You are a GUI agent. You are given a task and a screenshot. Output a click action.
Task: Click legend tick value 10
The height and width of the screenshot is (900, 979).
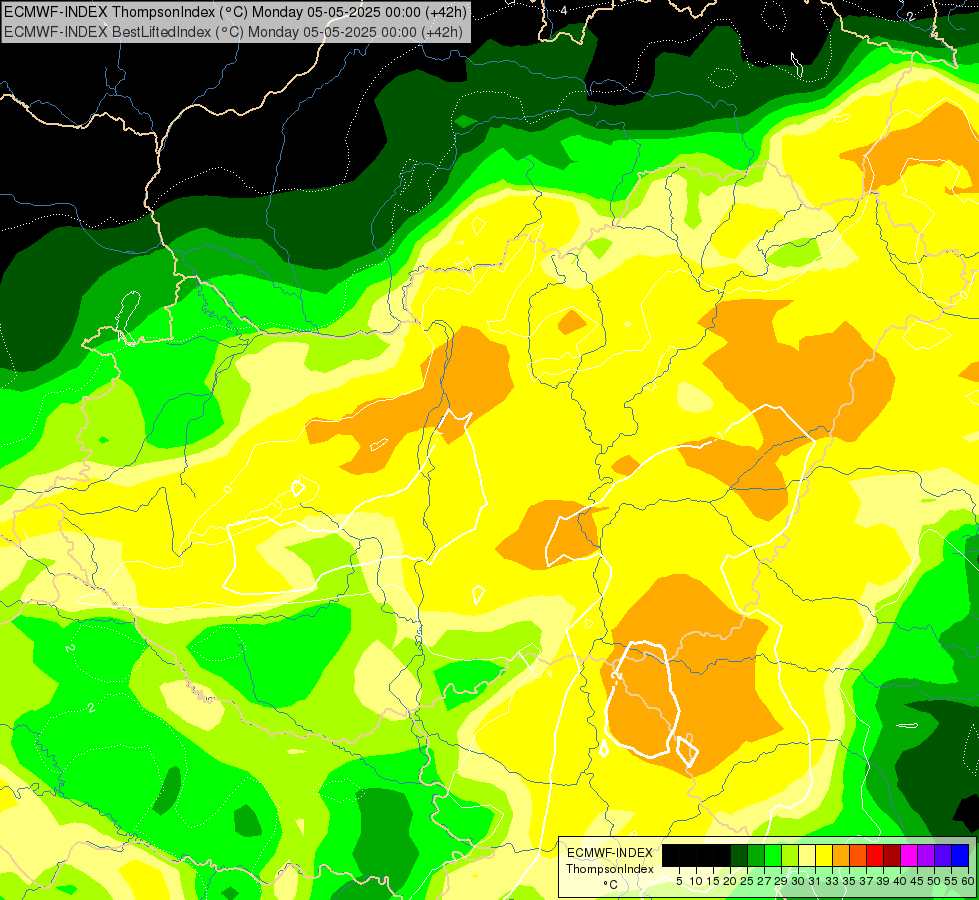pos(696,881)
